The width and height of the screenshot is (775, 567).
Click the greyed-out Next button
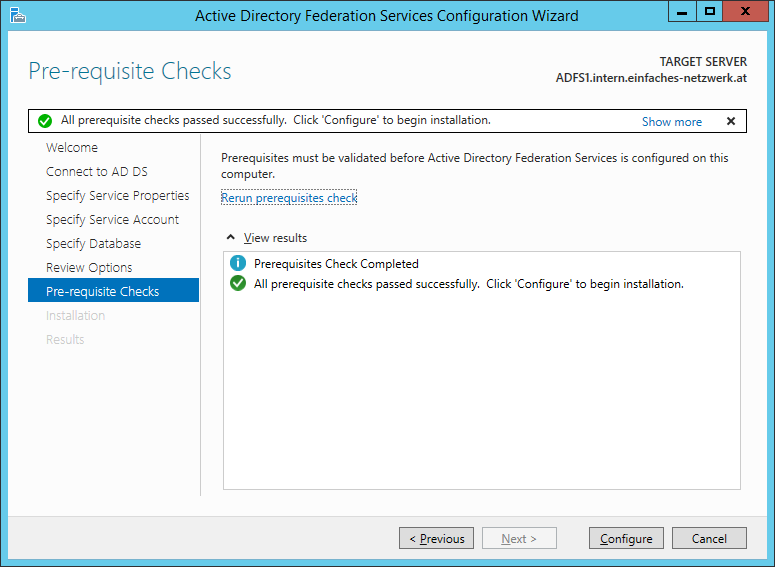(519, 538)
